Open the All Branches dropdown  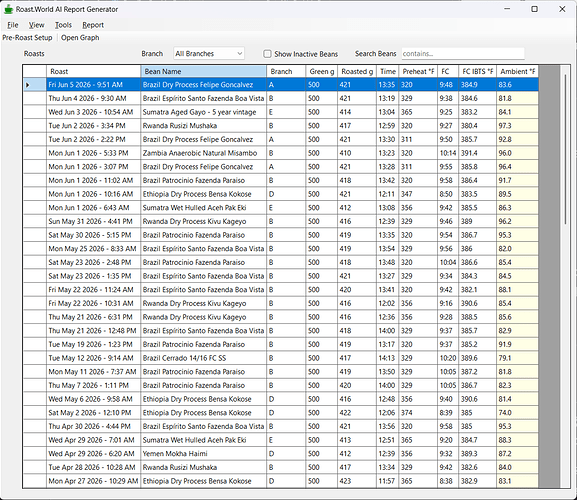209,54
